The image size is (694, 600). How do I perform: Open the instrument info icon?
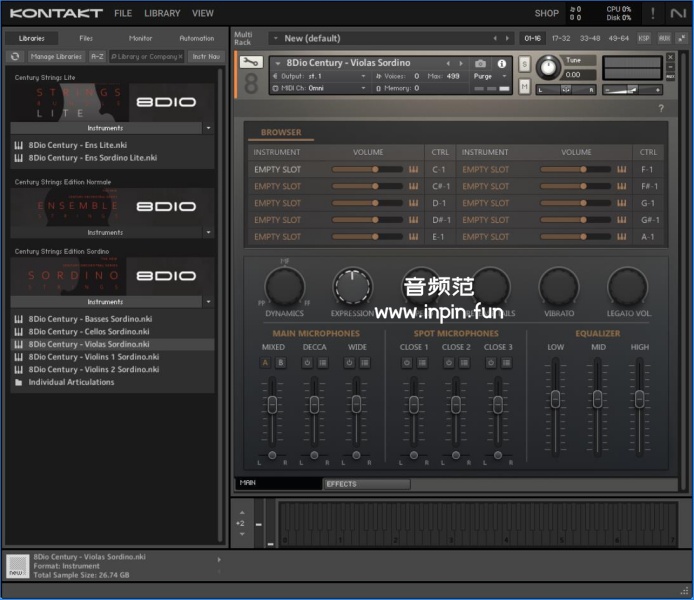[x=502, y=63]
